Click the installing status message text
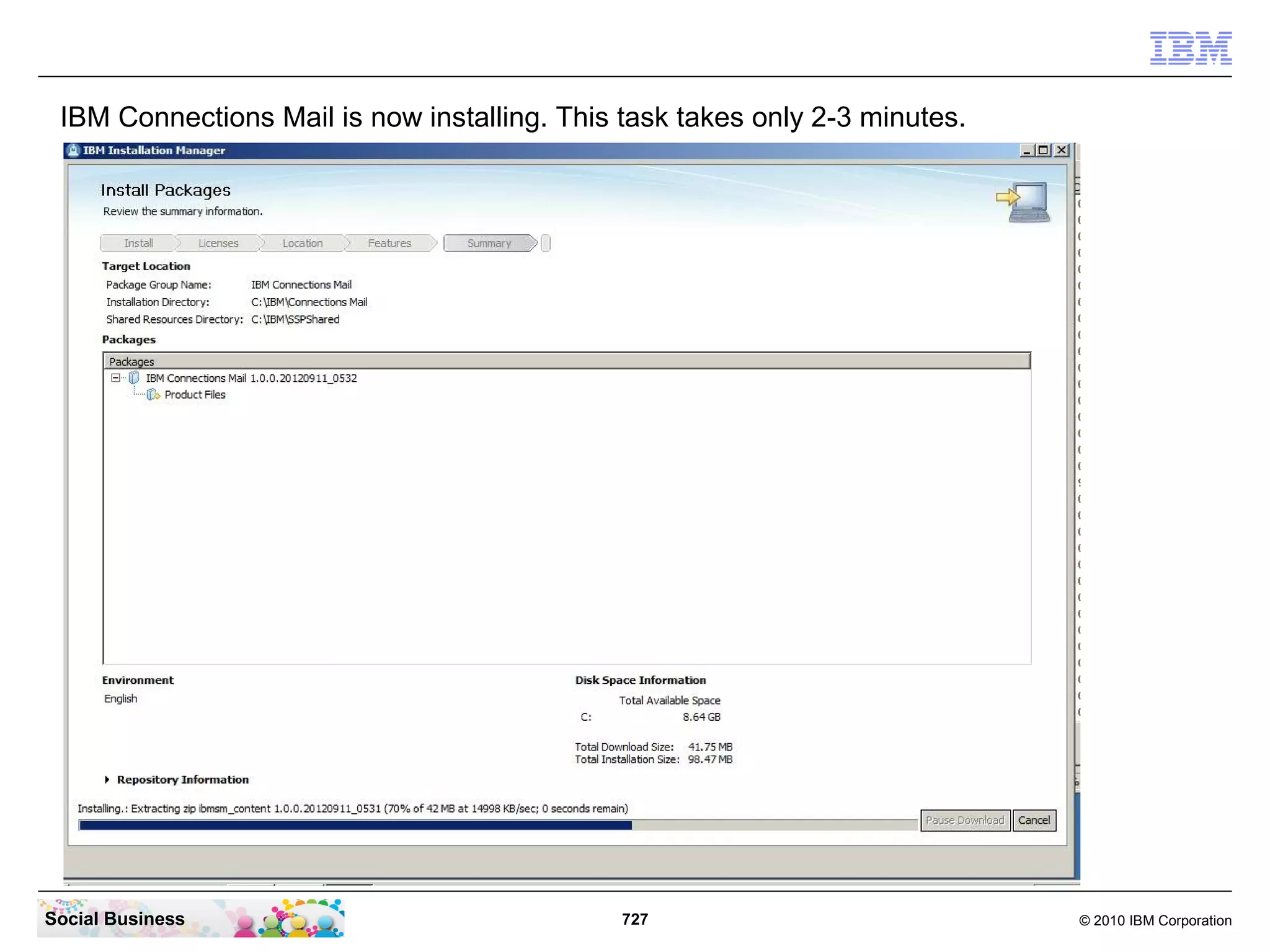This screenshot has height=952, width=1270. [353, 808]
